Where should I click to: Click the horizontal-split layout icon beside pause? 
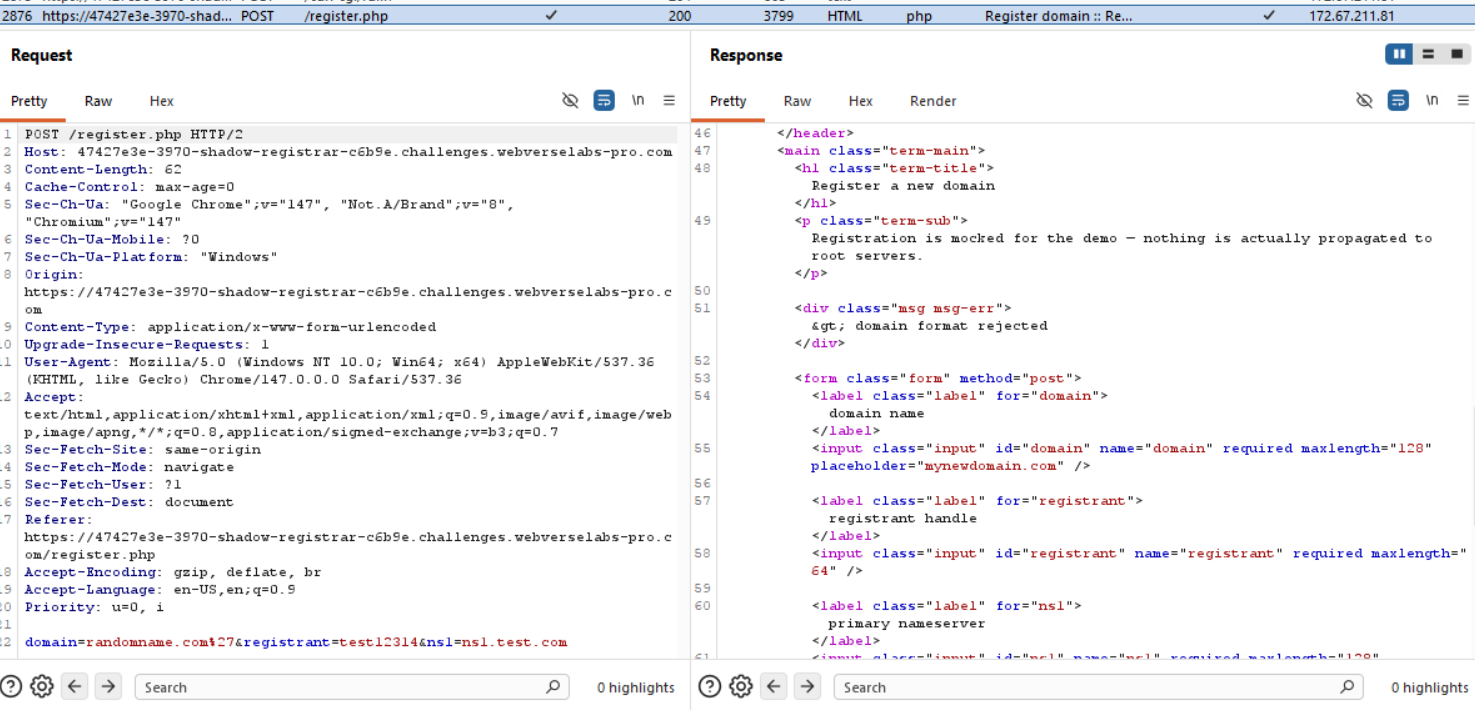pyautogui.click(x=1427, y=54)
